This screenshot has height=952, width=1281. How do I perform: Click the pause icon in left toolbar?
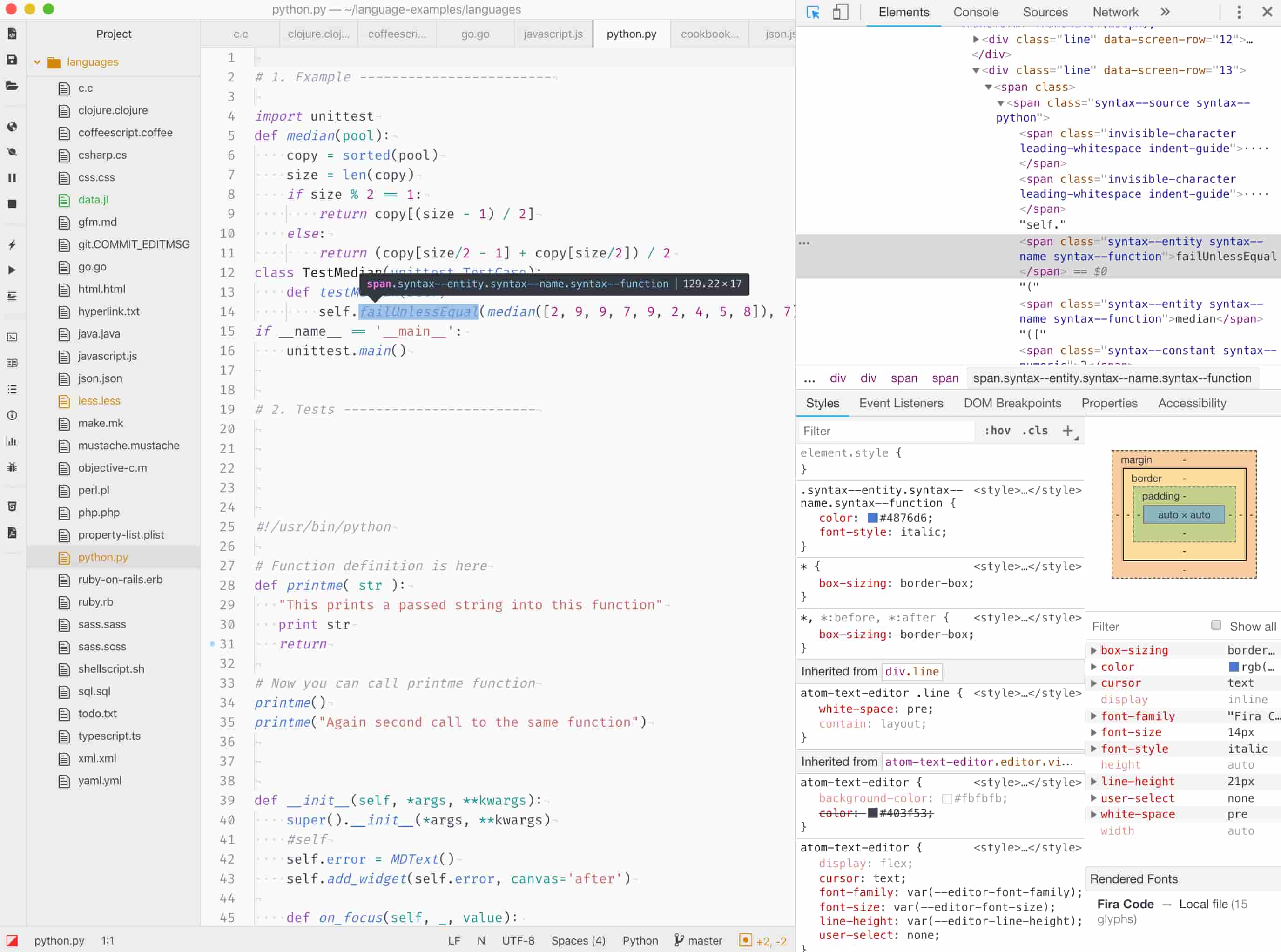click(x=12, y=178)
